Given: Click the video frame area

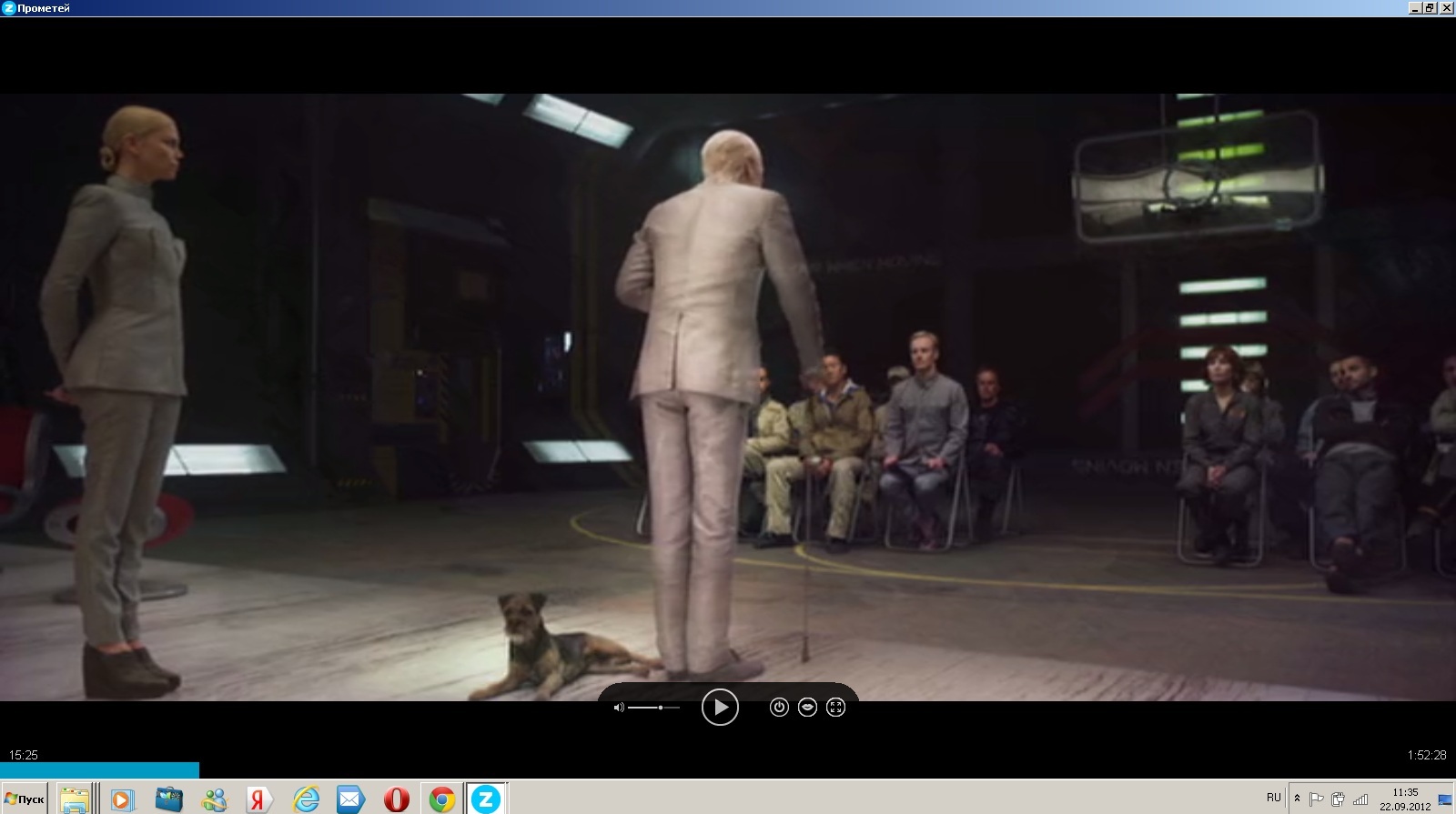Looking at the screenshot, I should [x=728, y=397].
